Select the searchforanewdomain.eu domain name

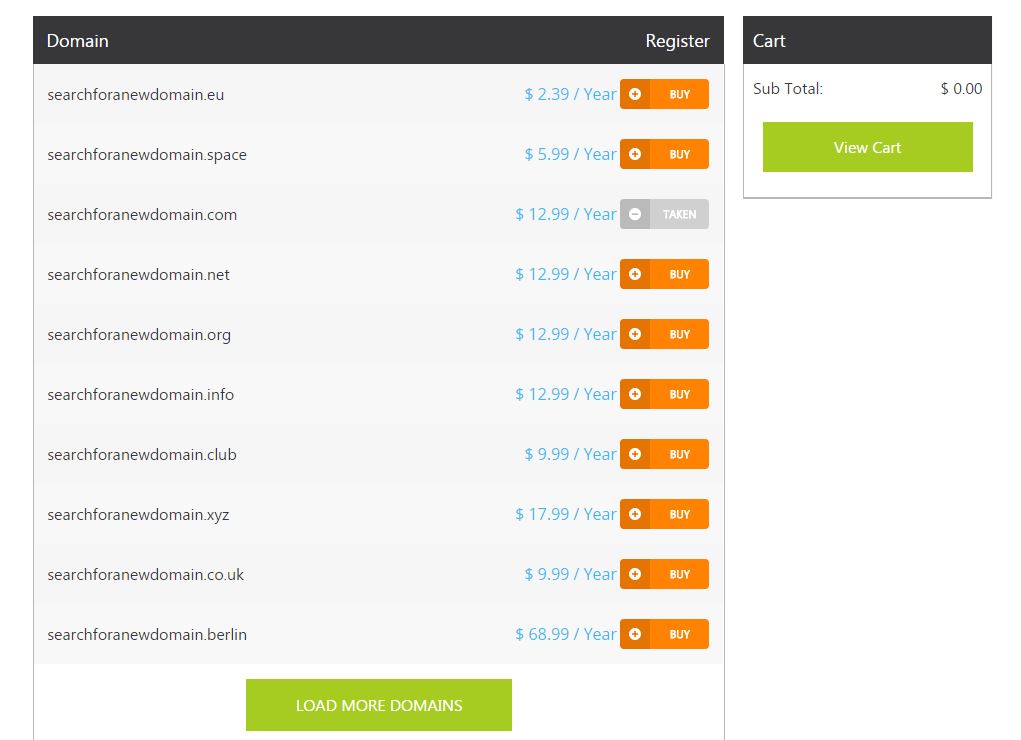tap(135, 95)
